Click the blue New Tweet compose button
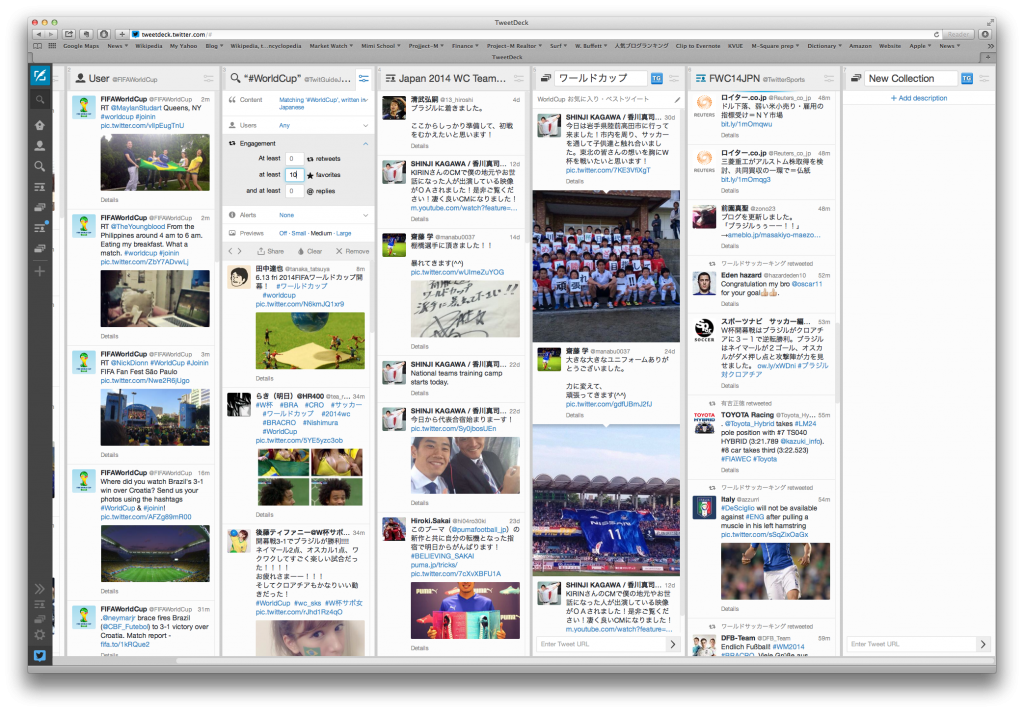The image size is (1024, 712). (40, 76)
